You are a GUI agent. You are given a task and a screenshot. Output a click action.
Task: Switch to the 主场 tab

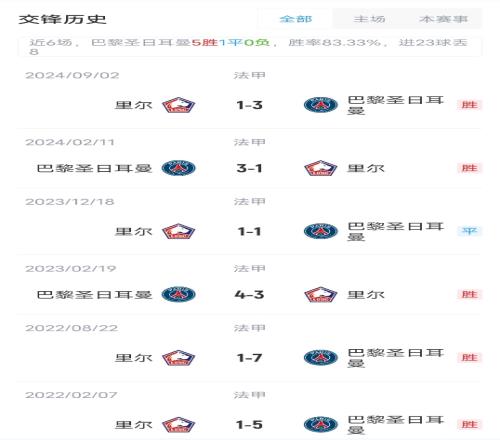tap(369, 19)
